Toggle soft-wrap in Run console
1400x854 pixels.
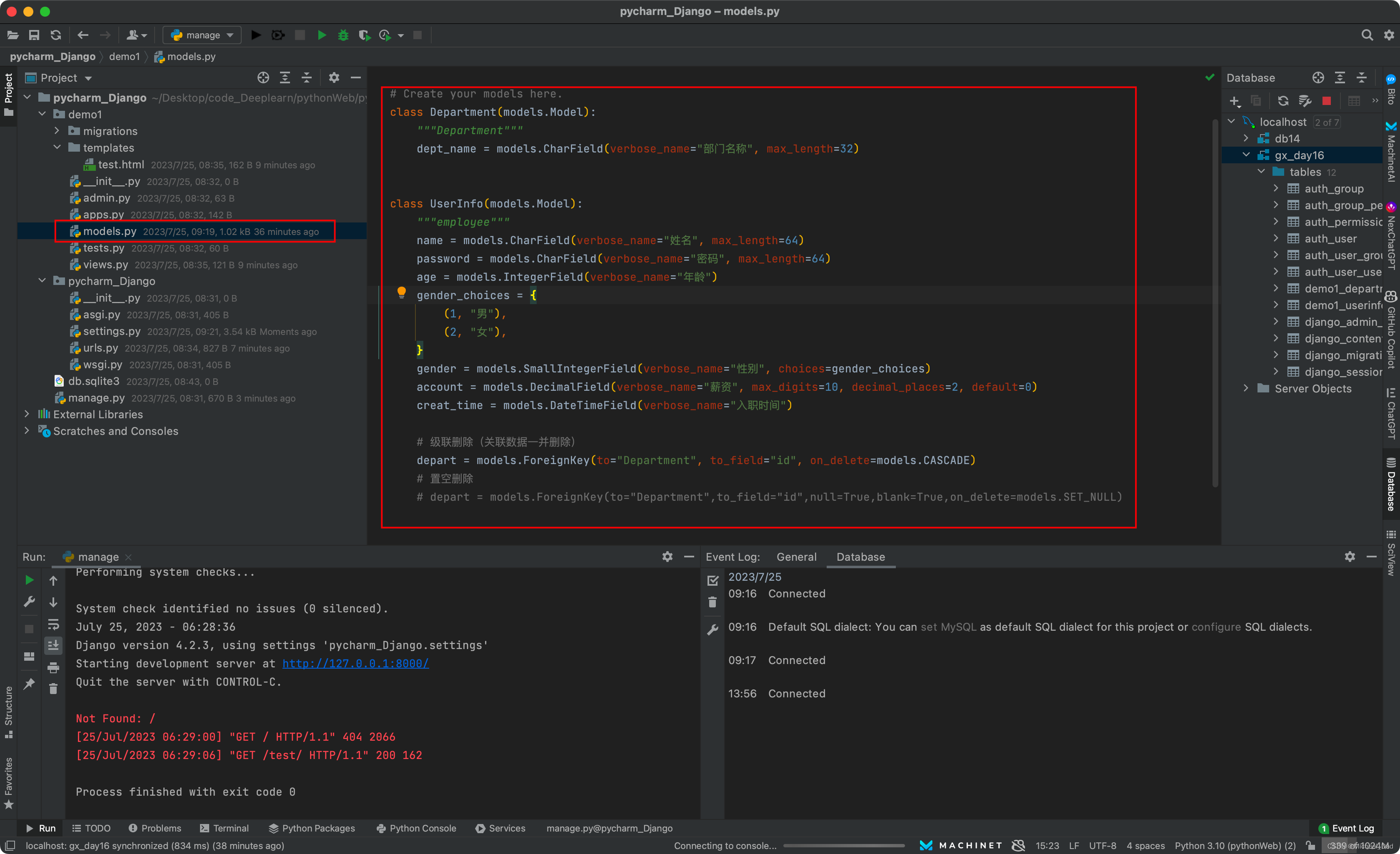click(53, 624)
